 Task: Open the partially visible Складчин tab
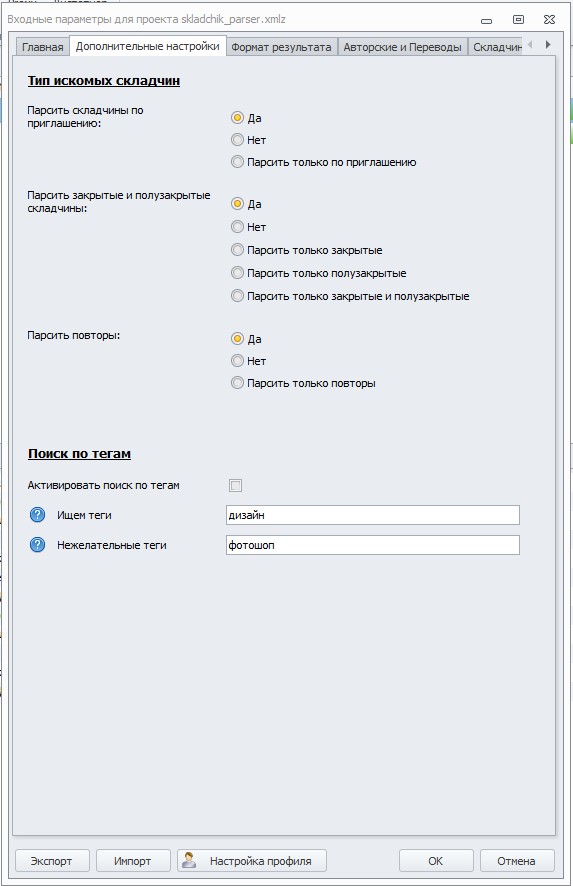tap(497, 47)
